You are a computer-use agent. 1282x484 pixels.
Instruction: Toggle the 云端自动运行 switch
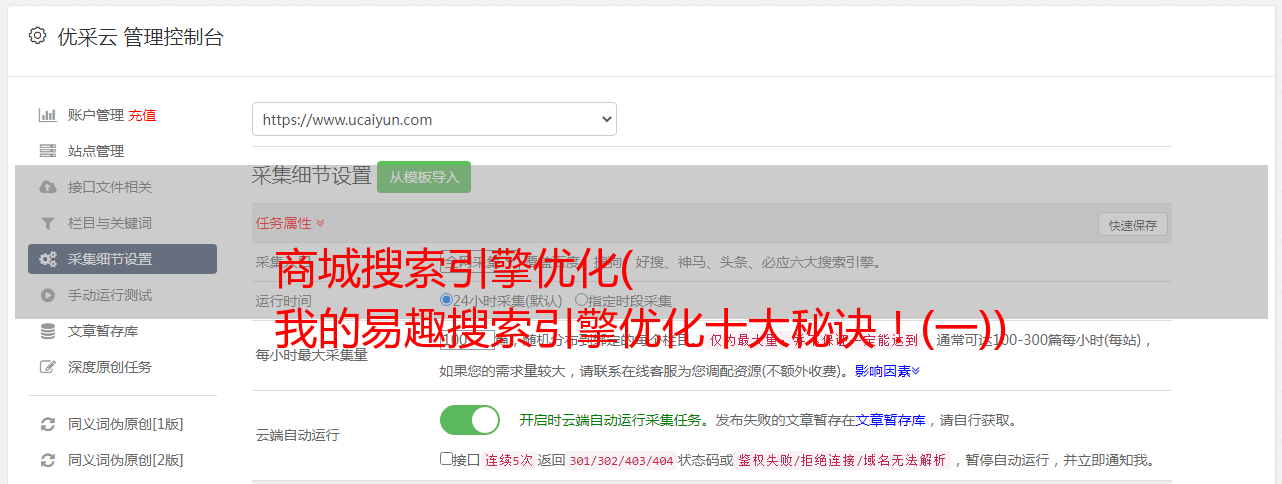pyautogui.click(x=470, y=420)
